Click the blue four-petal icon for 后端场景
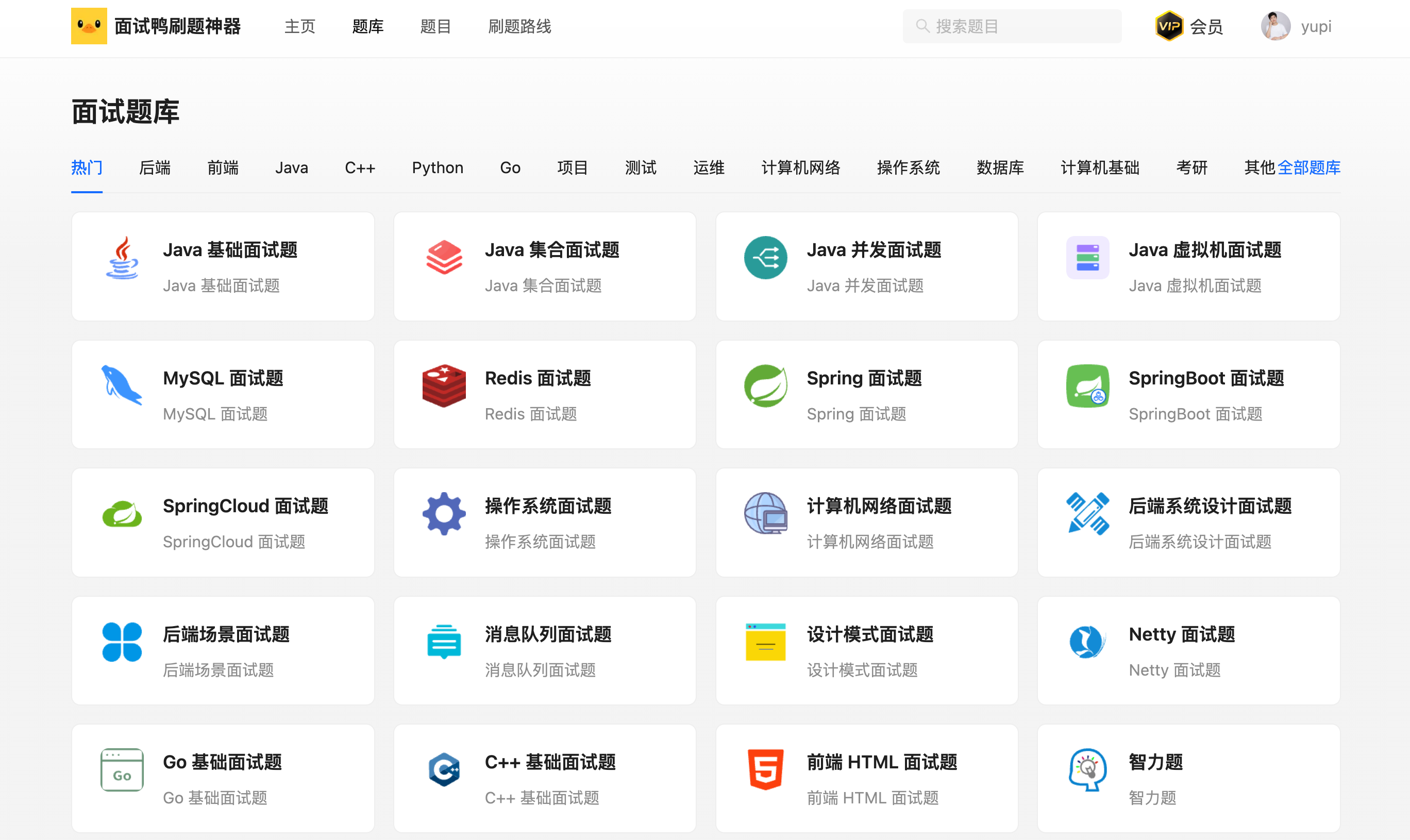 coord(122,642)
